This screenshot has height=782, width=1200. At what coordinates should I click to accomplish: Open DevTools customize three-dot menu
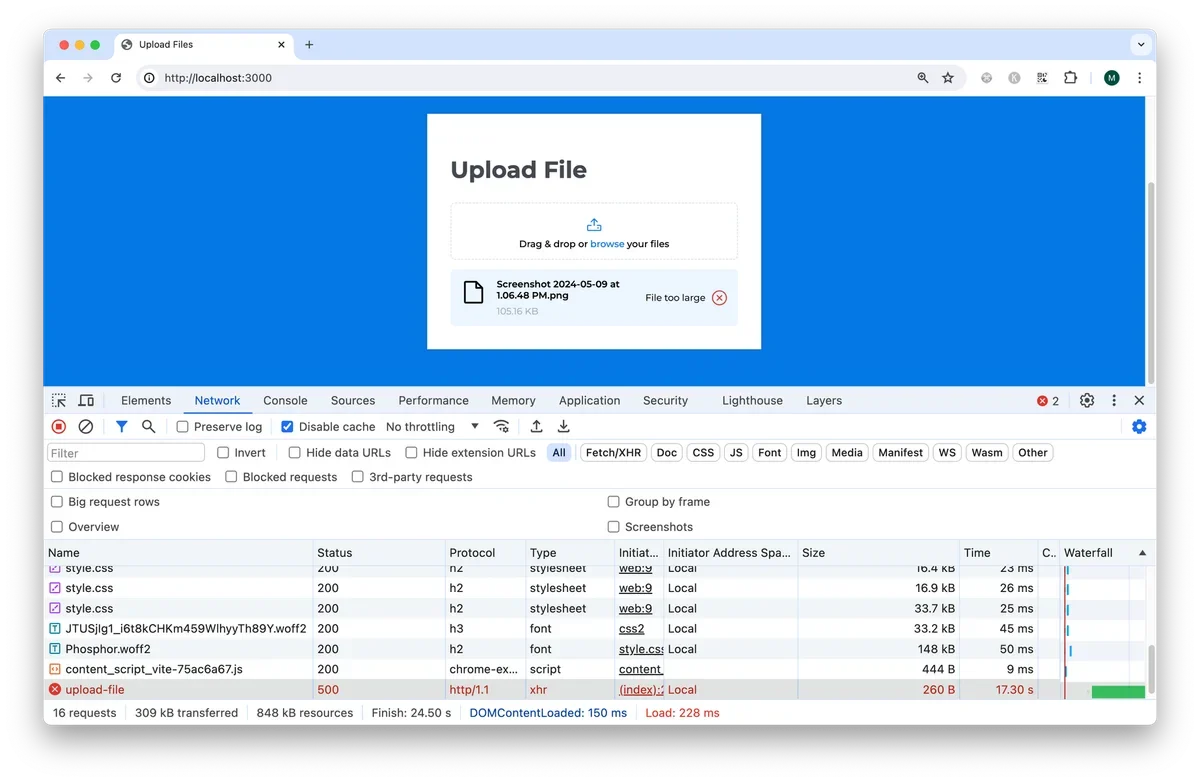[1114, 400]
